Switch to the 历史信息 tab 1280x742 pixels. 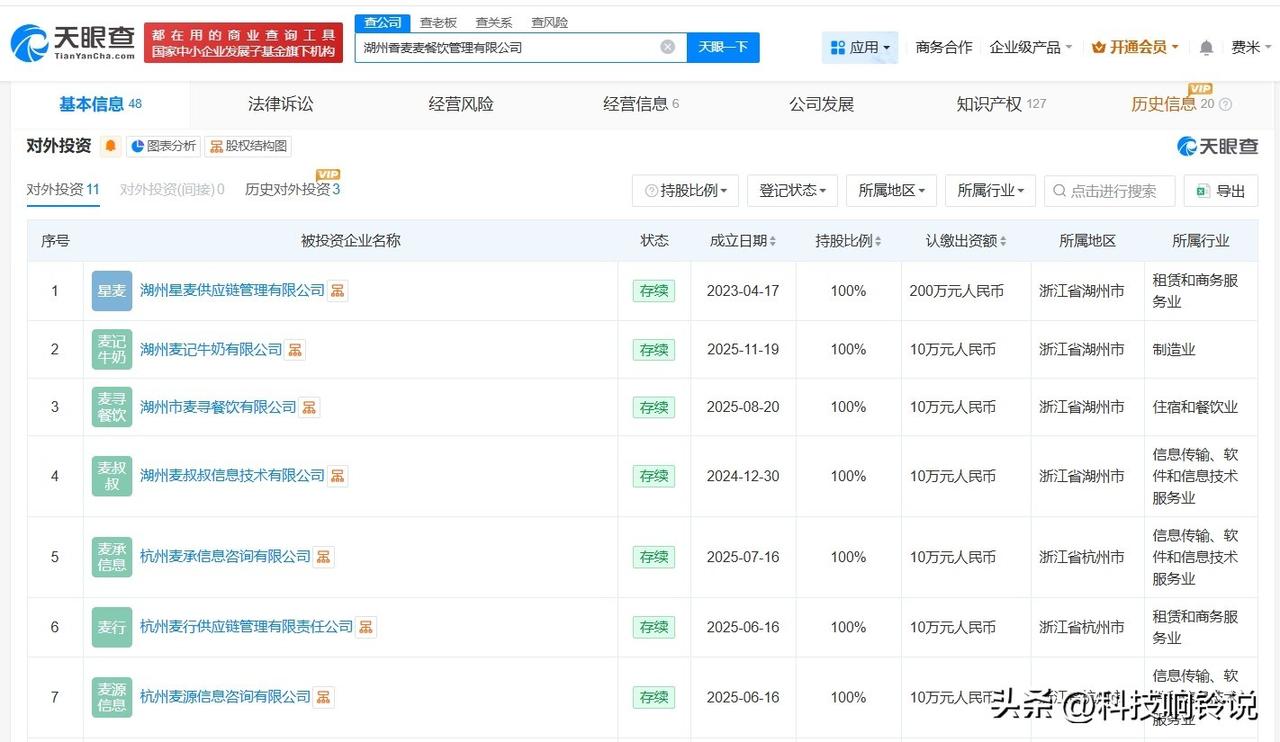(1181, 104)
